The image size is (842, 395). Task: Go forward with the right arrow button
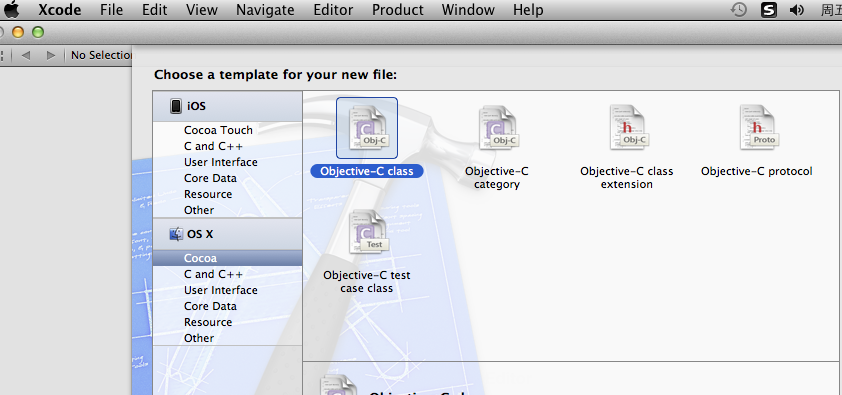(x=51, y=55)
